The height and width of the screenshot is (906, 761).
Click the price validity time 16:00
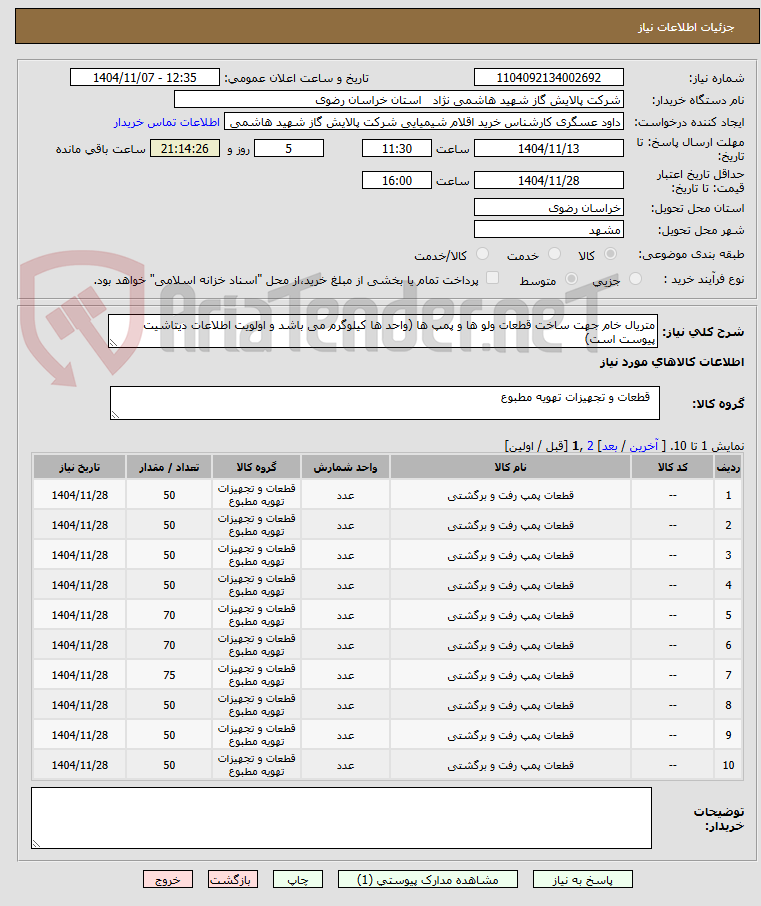click(396, 180)
